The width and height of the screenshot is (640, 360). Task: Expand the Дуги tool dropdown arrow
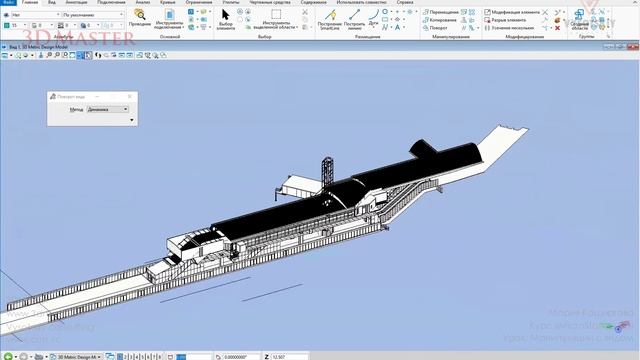coord(373,28)
